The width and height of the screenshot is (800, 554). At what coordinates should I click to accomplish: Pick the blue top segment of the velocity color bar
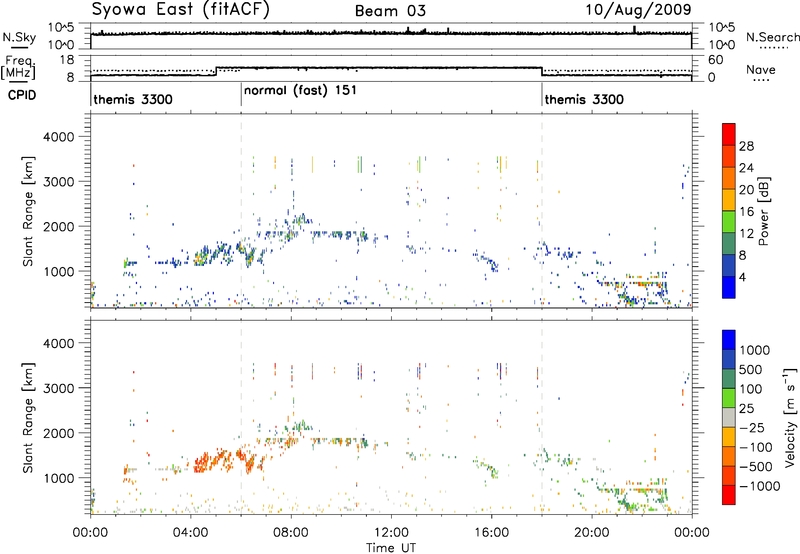(x=729, y=340)
